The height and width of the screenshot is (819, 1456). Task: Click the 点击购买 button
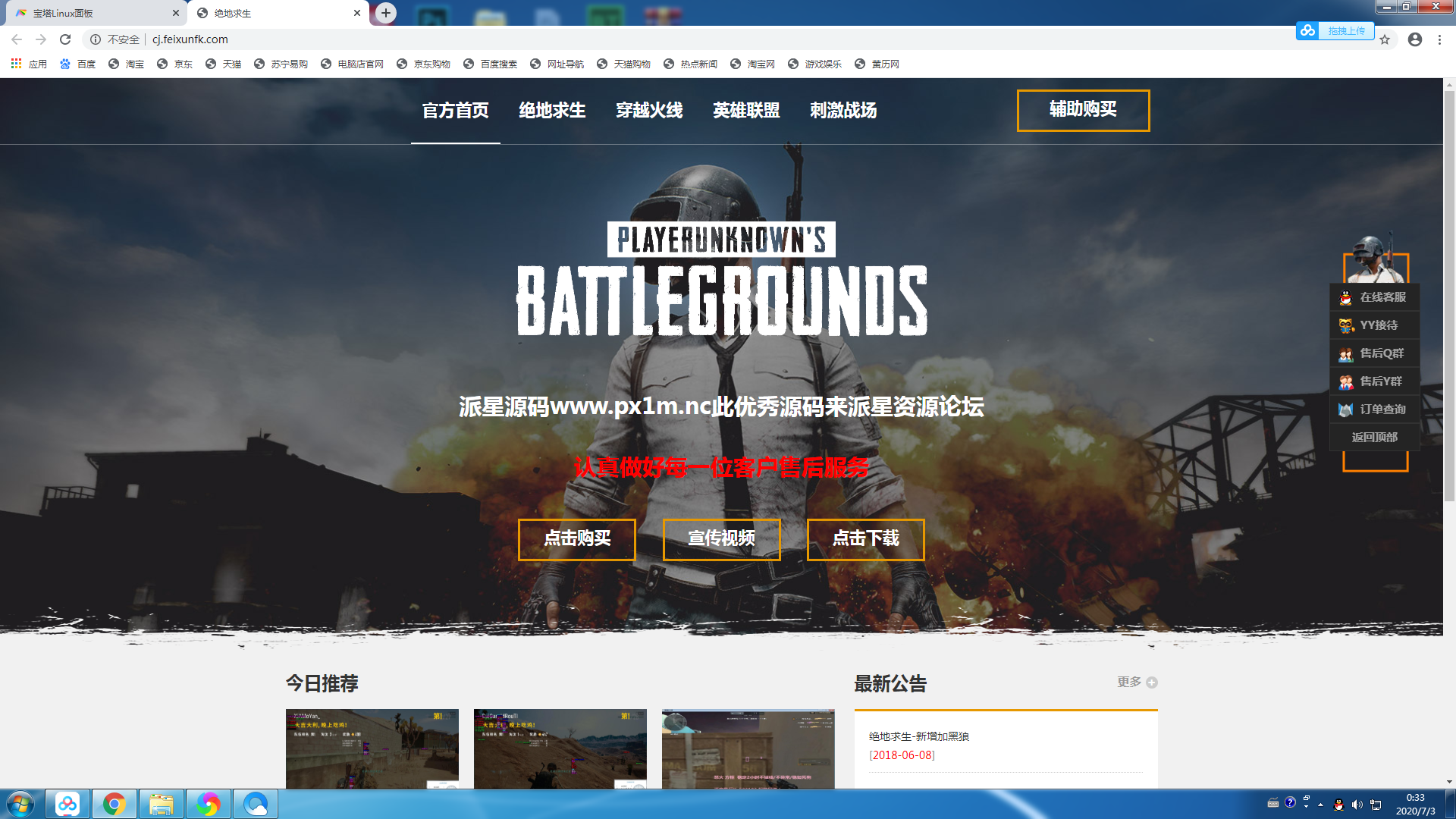577,539
